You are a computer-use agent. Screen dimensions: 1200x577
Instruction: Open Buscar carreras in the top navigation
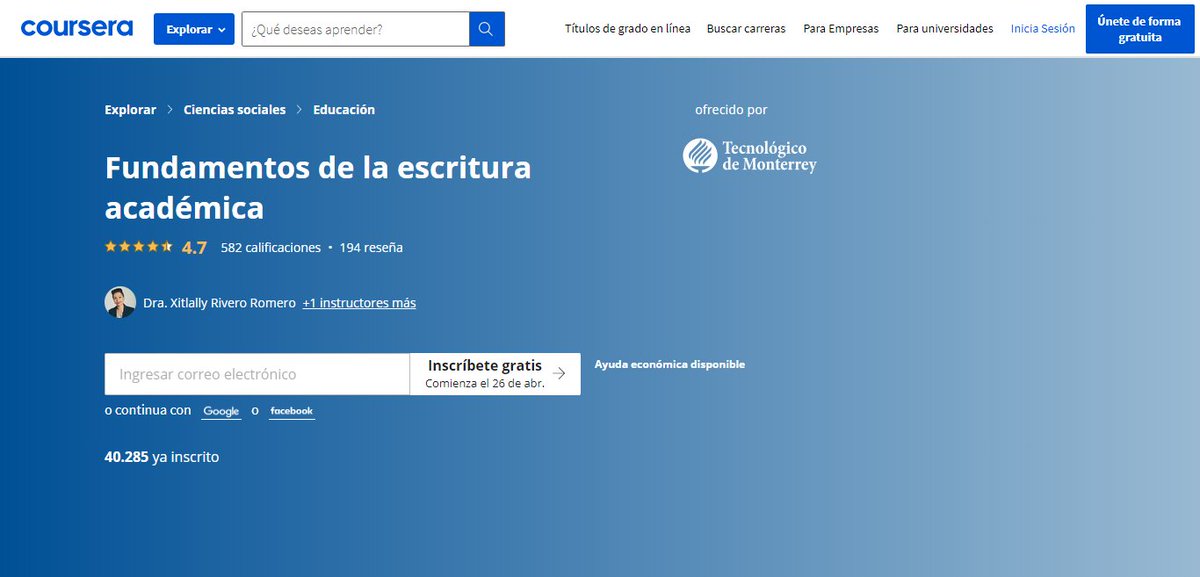click(746, 29)
